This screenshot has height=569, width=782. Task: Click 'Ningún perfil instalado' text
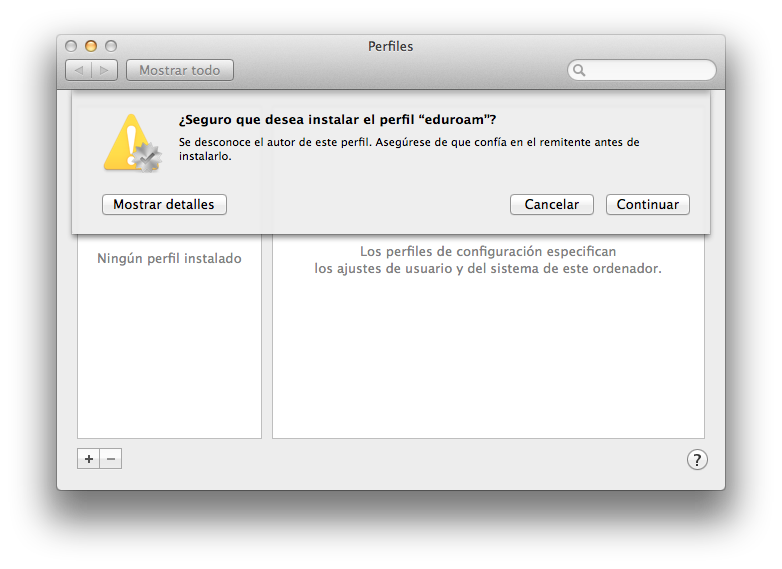tap(169, 258)
